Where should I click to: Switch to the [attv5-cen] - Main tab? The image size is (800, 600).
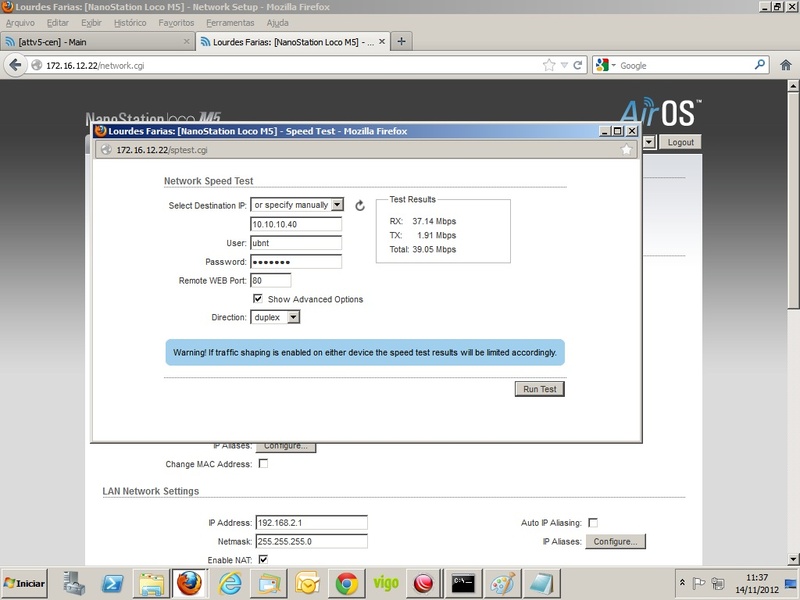[97, 41]
